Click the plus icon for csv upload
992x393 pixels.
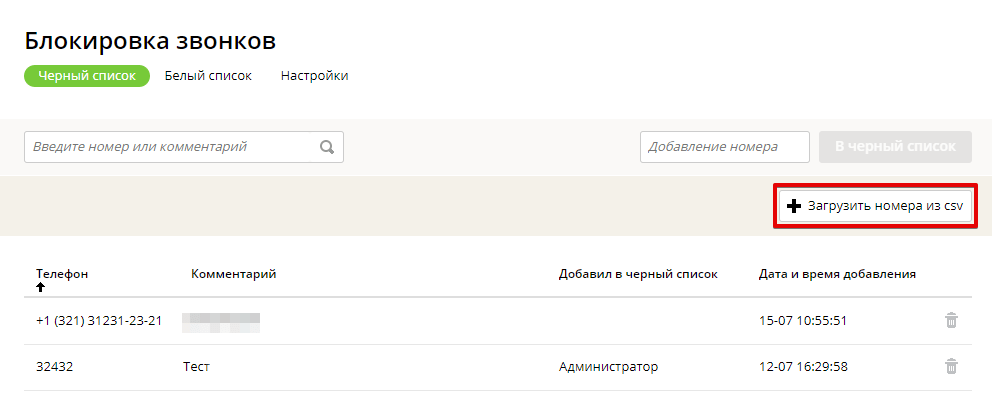793,206
